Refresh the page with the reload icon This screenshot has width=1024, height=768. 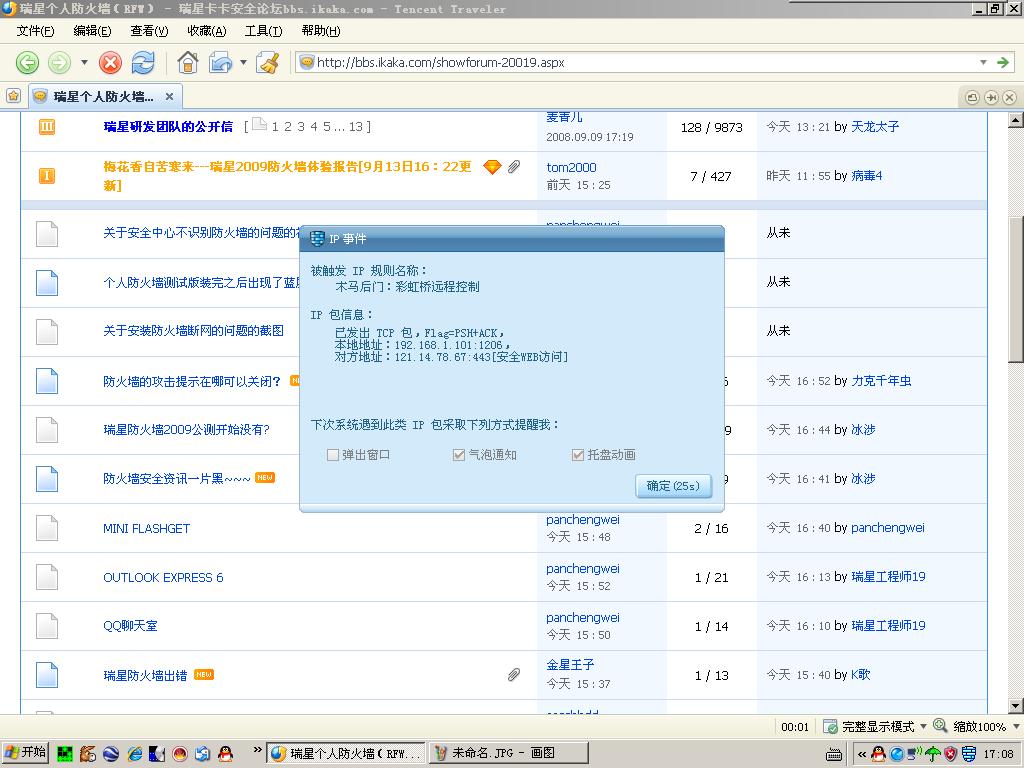click(143, 63)
